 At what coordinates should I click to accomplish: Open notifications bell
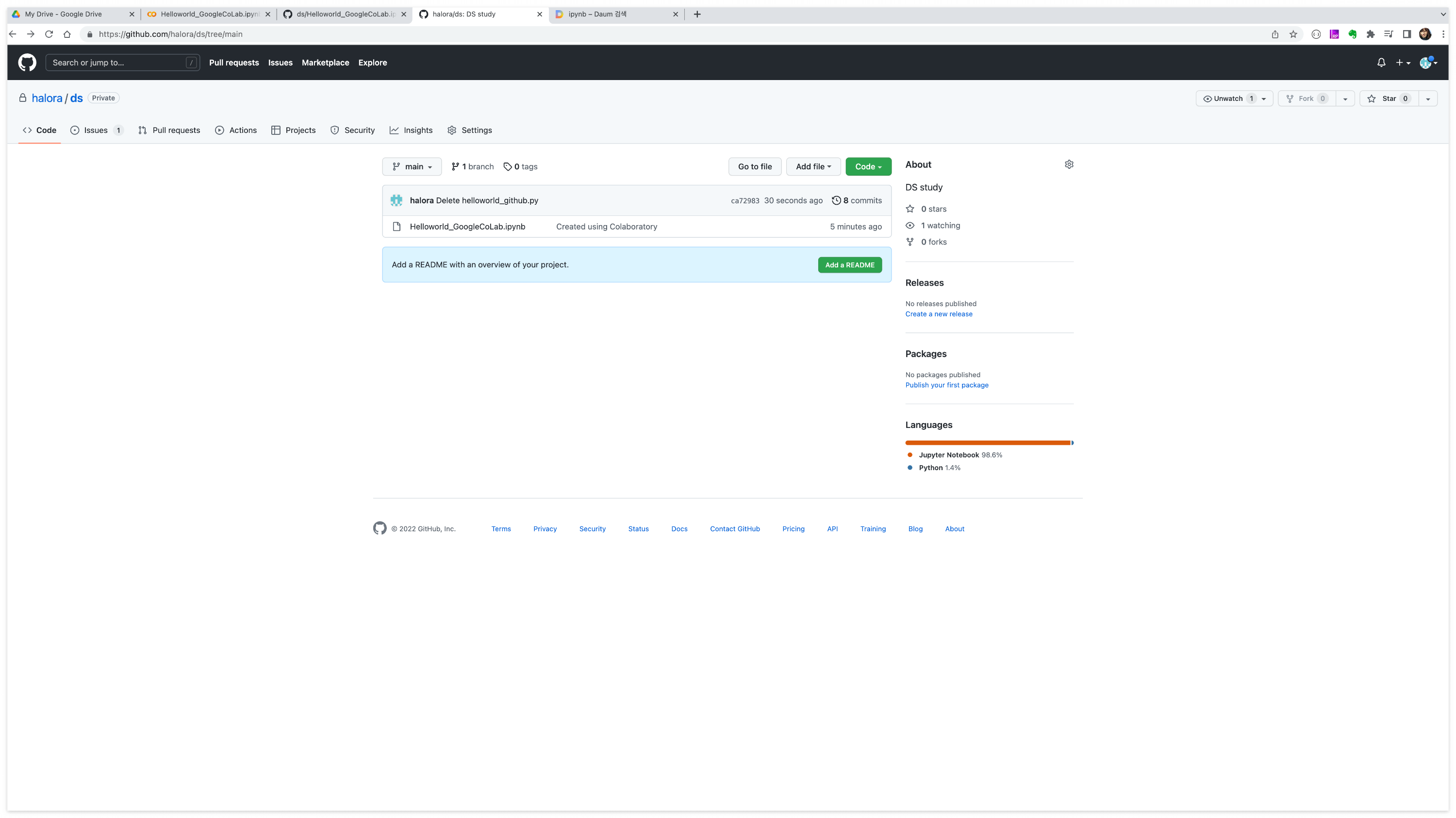tap(1381, 63)
